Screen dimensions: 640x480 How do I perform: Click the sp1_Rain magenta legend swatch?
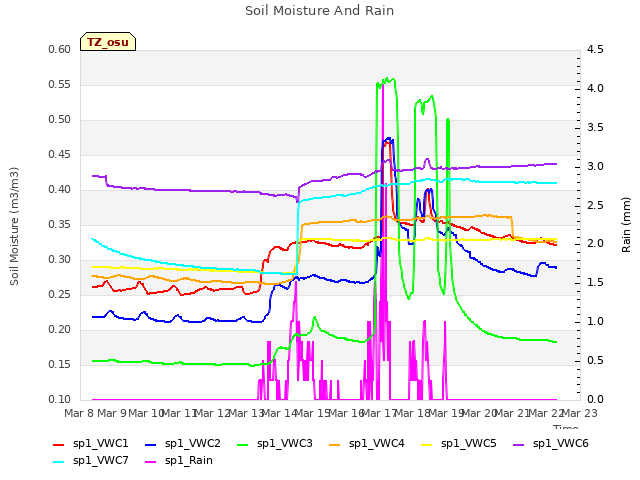151,462
